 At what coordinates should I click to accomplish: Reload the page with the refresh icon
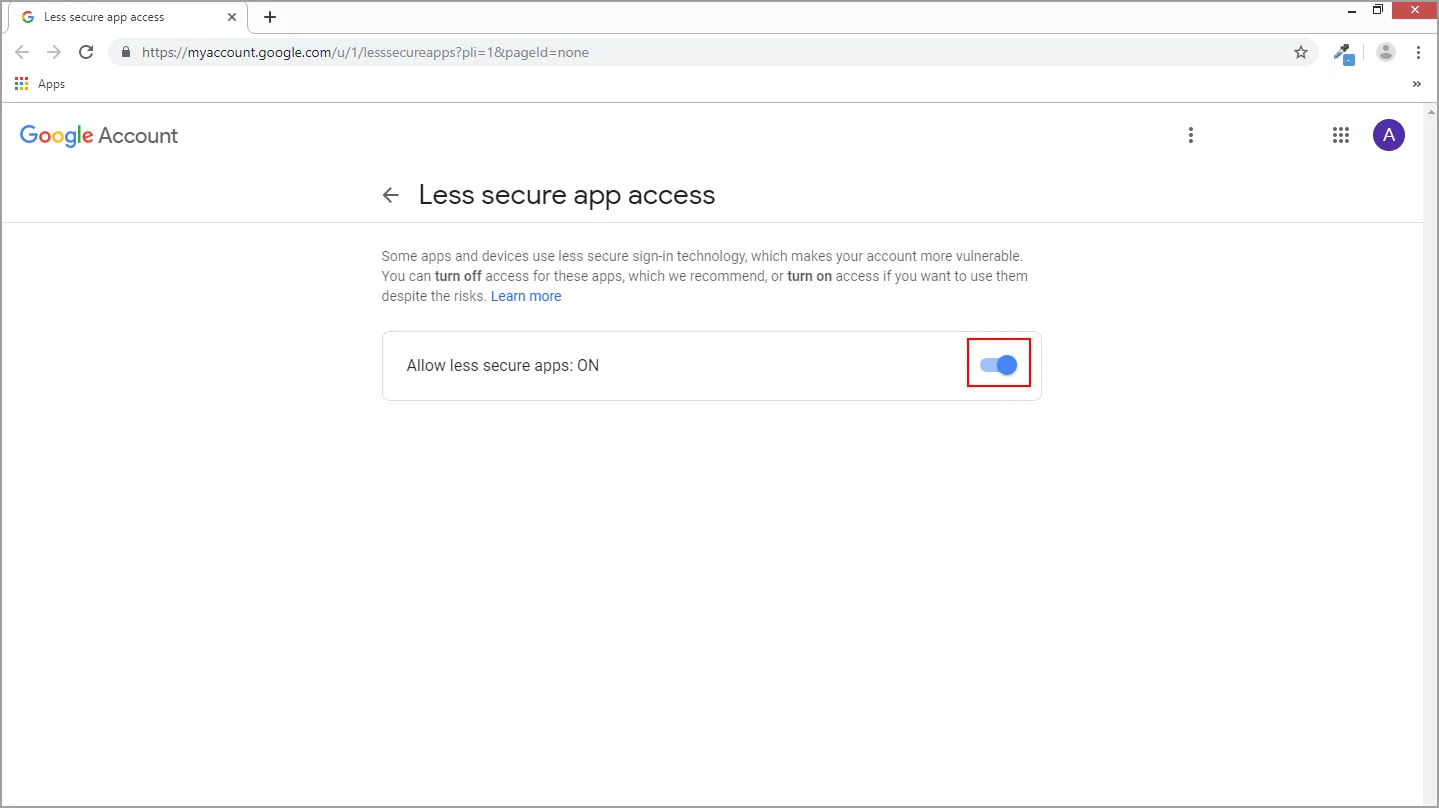point(86,52)
